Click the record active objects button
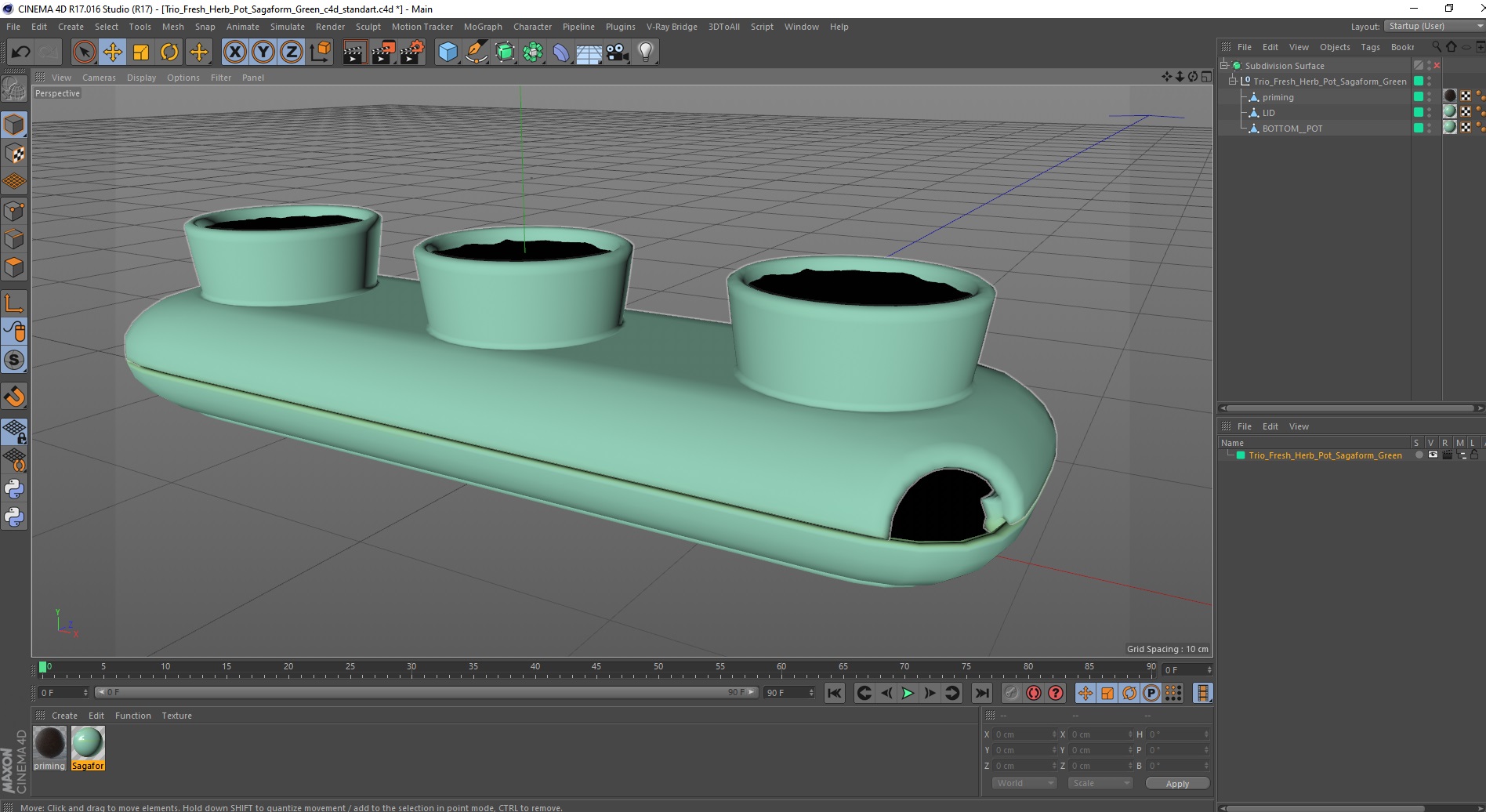Screen dimensions: 1486x812 tap(1012, 693)
